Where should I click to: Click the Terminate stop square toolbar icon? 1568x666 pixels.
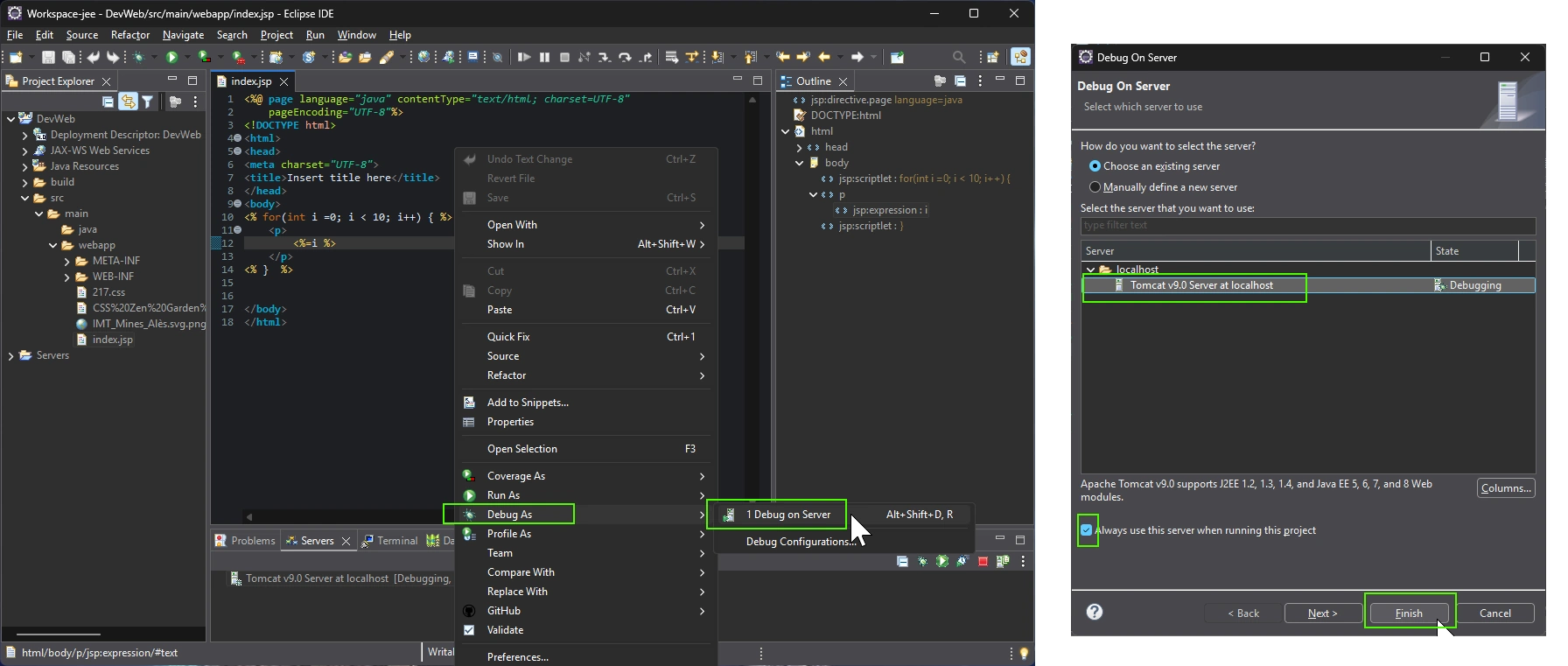[564, 57]
